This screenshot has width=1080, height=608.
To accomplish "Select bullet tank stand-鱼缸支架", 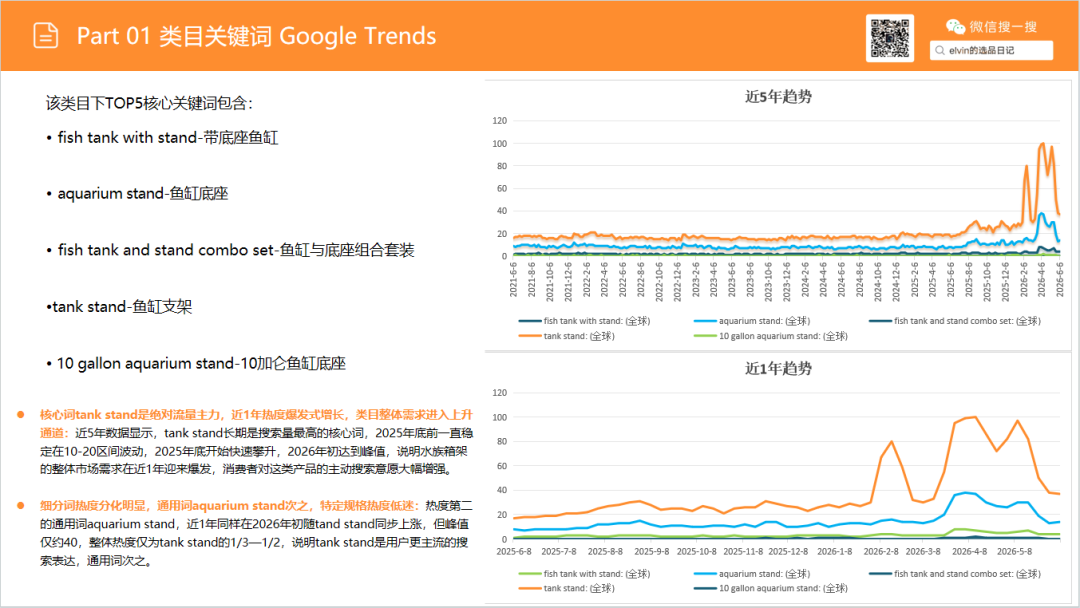I will click(x=119, y=306).
